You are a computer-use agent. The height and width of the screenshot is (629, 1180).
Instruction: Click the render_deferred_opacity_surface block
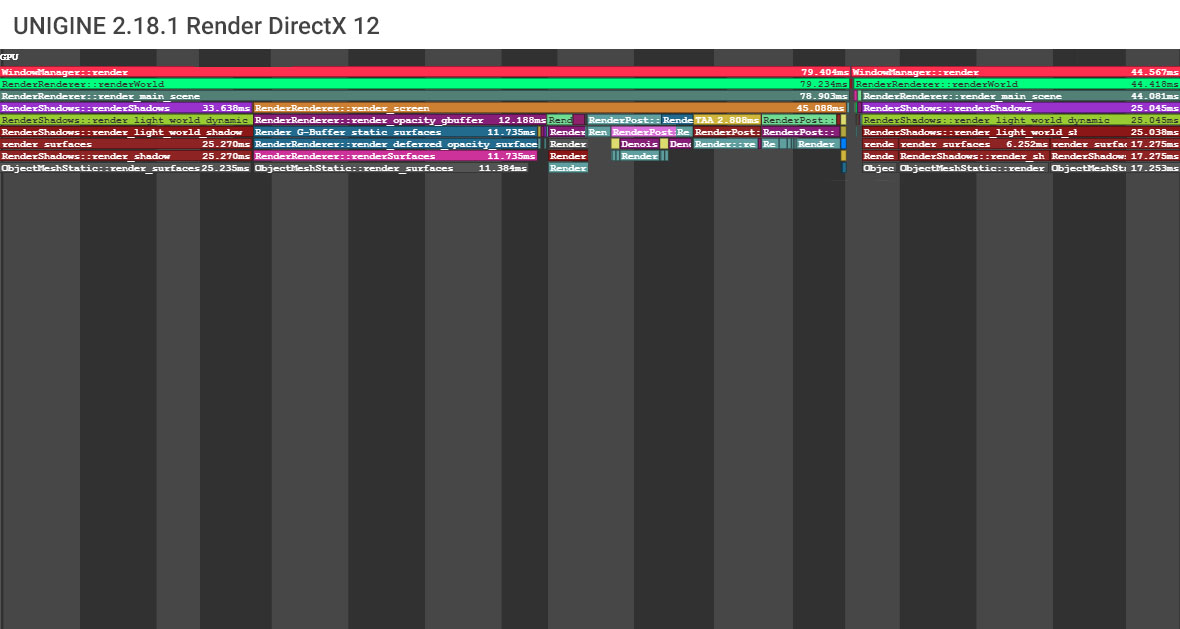pyautogui.click(x=396, y=144)
